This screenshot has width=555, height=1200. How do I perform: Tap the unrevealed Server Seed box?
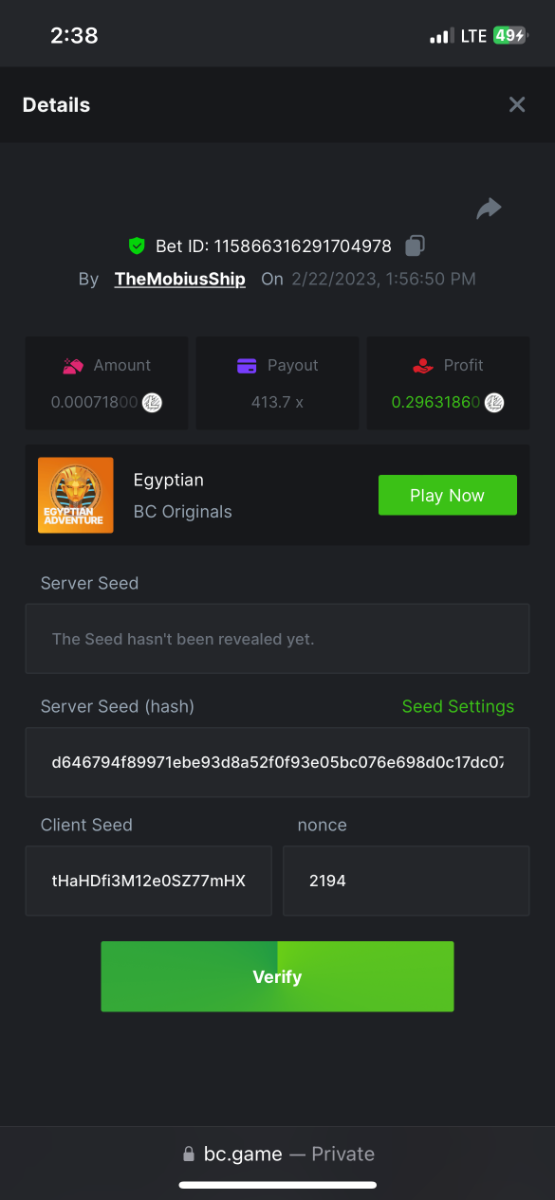coord(277,638)
